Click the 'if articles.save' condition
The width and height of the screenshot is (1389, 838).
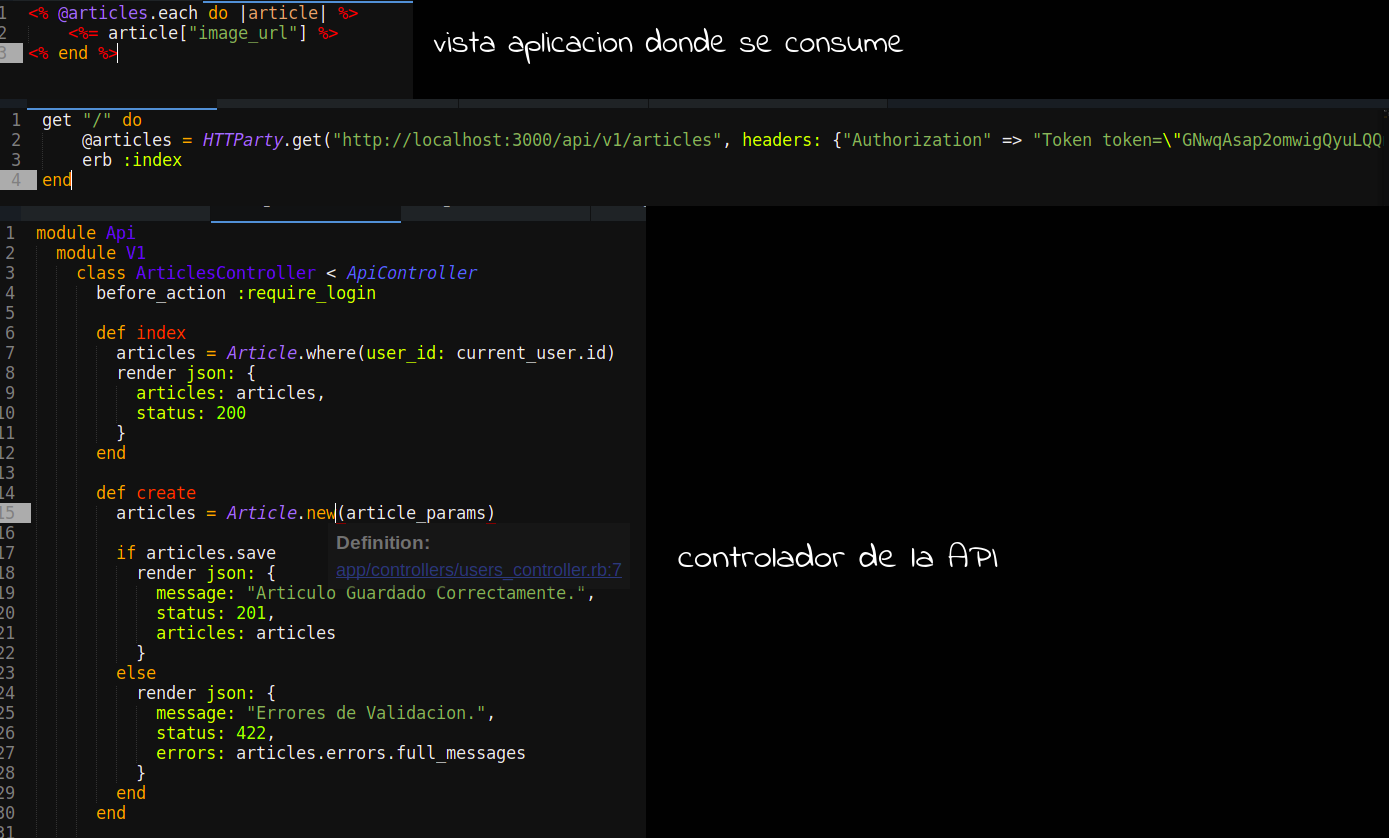pyautogui.click(x=196, y=553)
